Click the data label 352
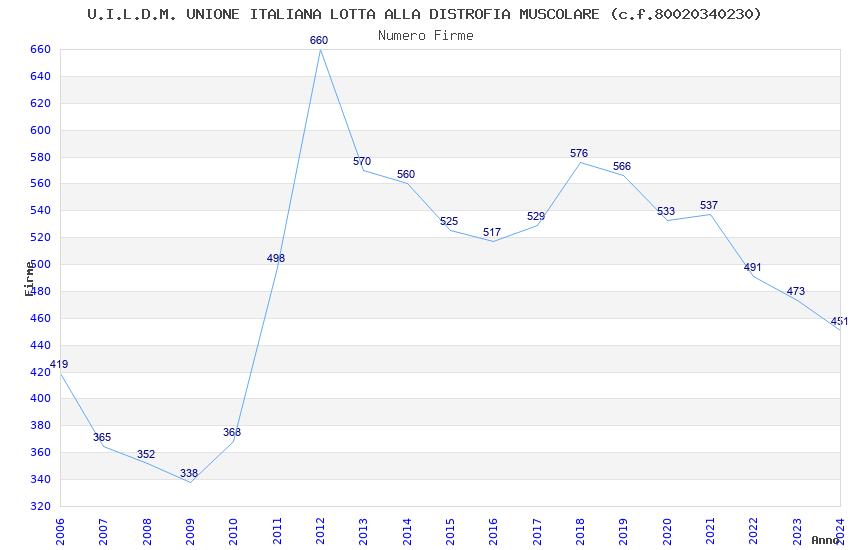This screenshot has height=550, width=850. 146,454
